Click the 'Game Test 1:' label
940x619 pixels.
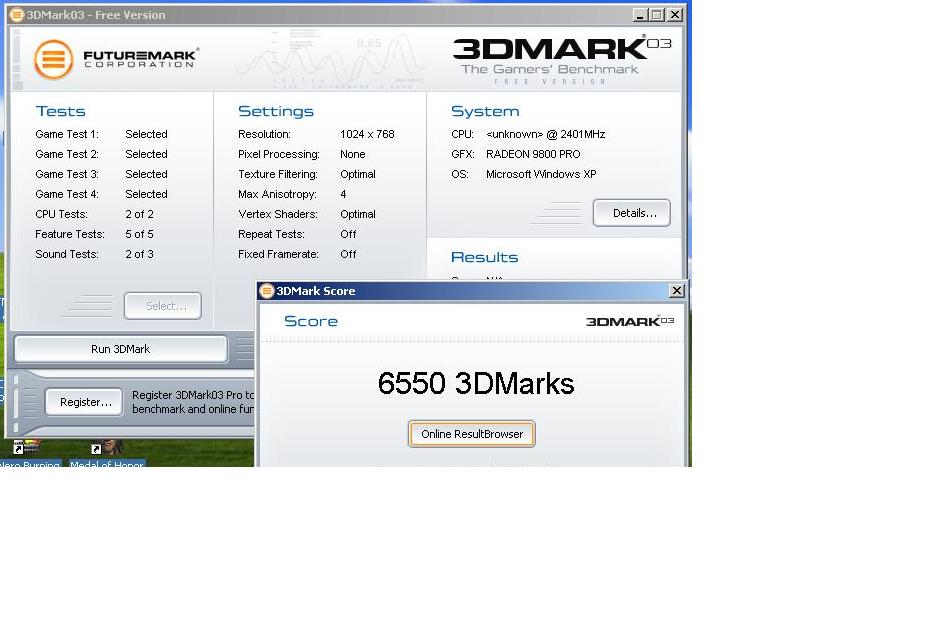tap(67, 134)
